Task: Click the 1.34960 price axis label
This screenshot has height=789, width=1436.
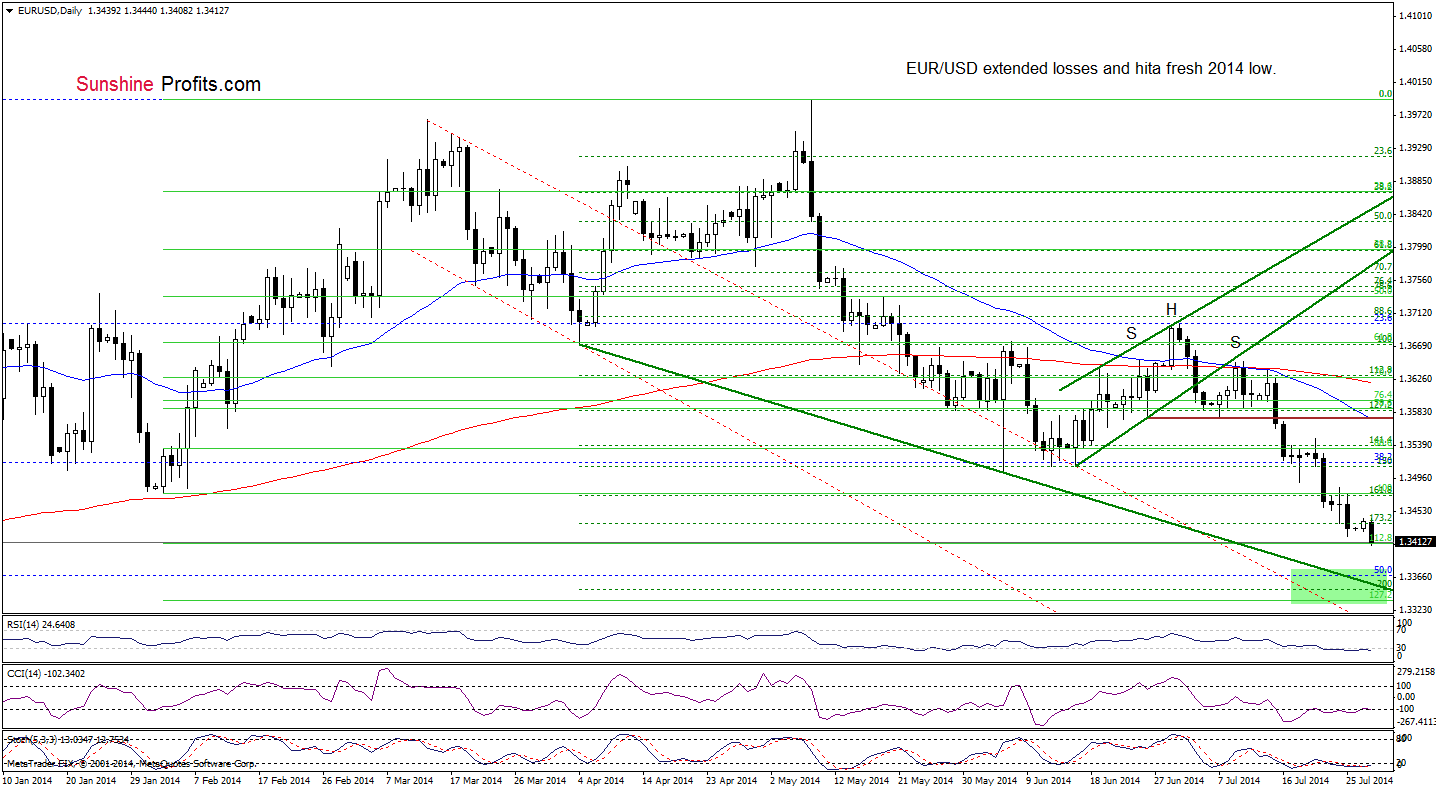Action: click(1416, 478)
